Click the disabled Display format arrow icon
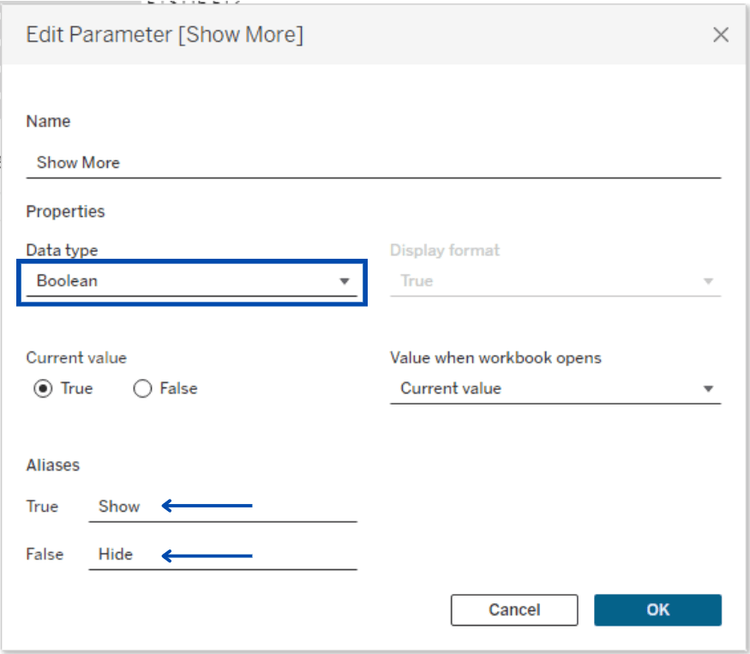Screen dimensions: 750x654 tap(708, 281)
